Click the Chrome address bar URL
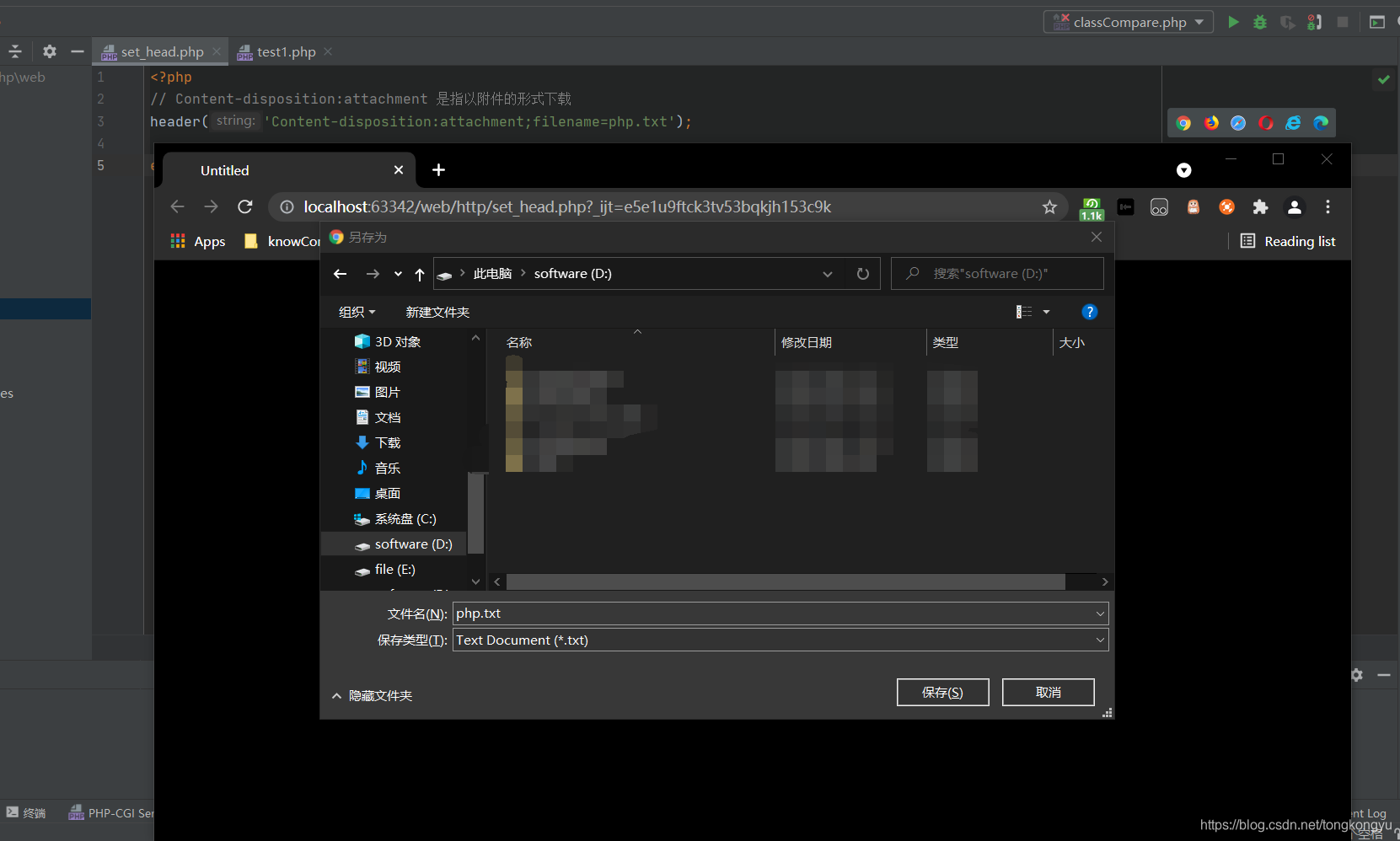The image size is (1400, 841). [567, 206]
